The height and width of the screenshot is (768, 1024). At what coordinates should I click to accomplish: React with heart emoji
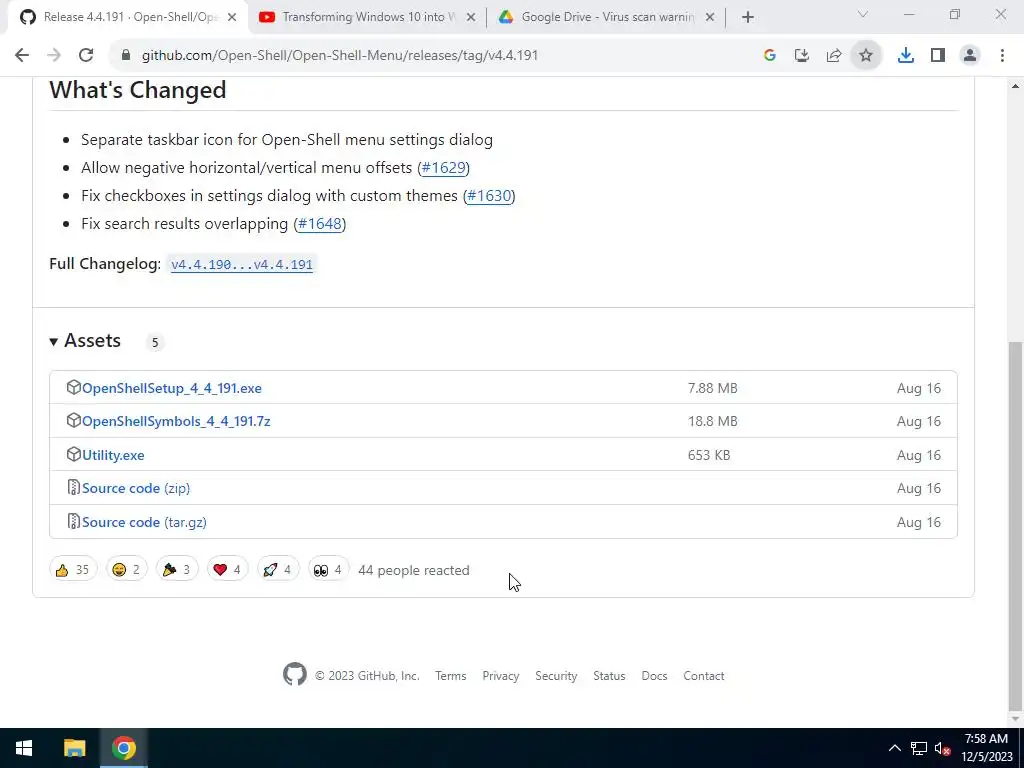(227, 569)
